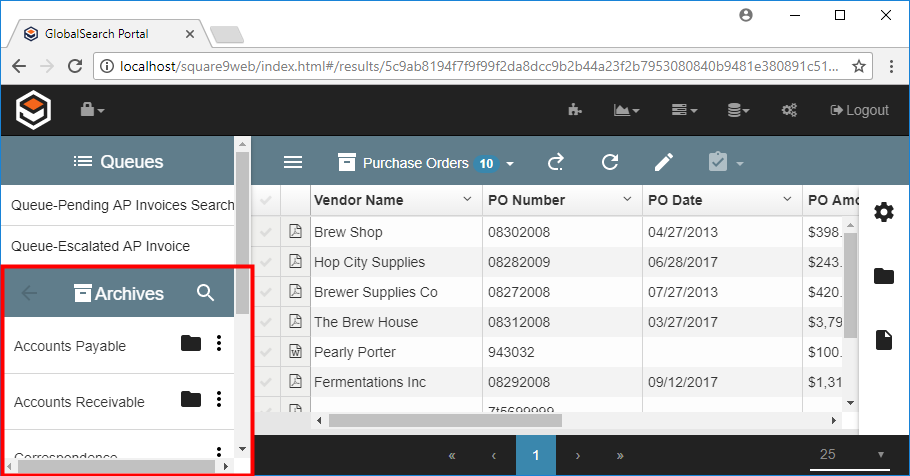Image resolution: width=910 pixels, height=476 pixels.
Task: Click the Logout link
Action: coord(859,110)
